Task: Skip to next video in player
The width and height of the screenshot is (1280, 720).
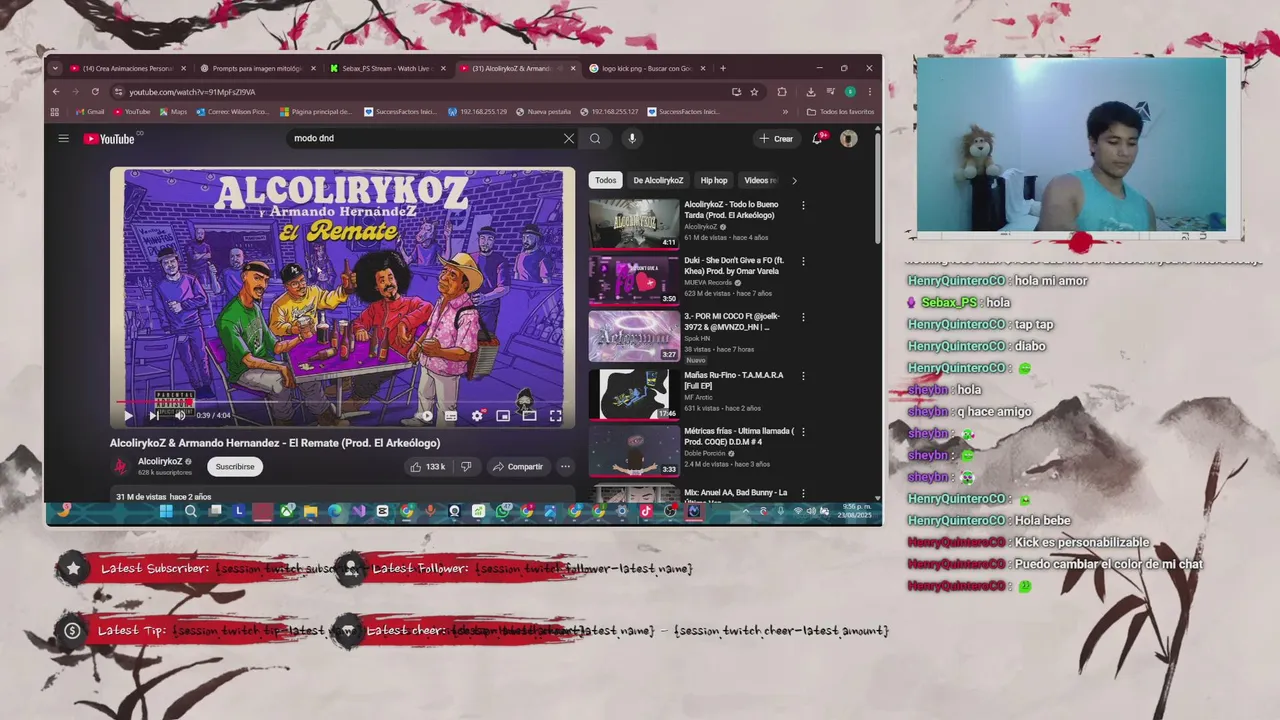Action: (153, 415)
